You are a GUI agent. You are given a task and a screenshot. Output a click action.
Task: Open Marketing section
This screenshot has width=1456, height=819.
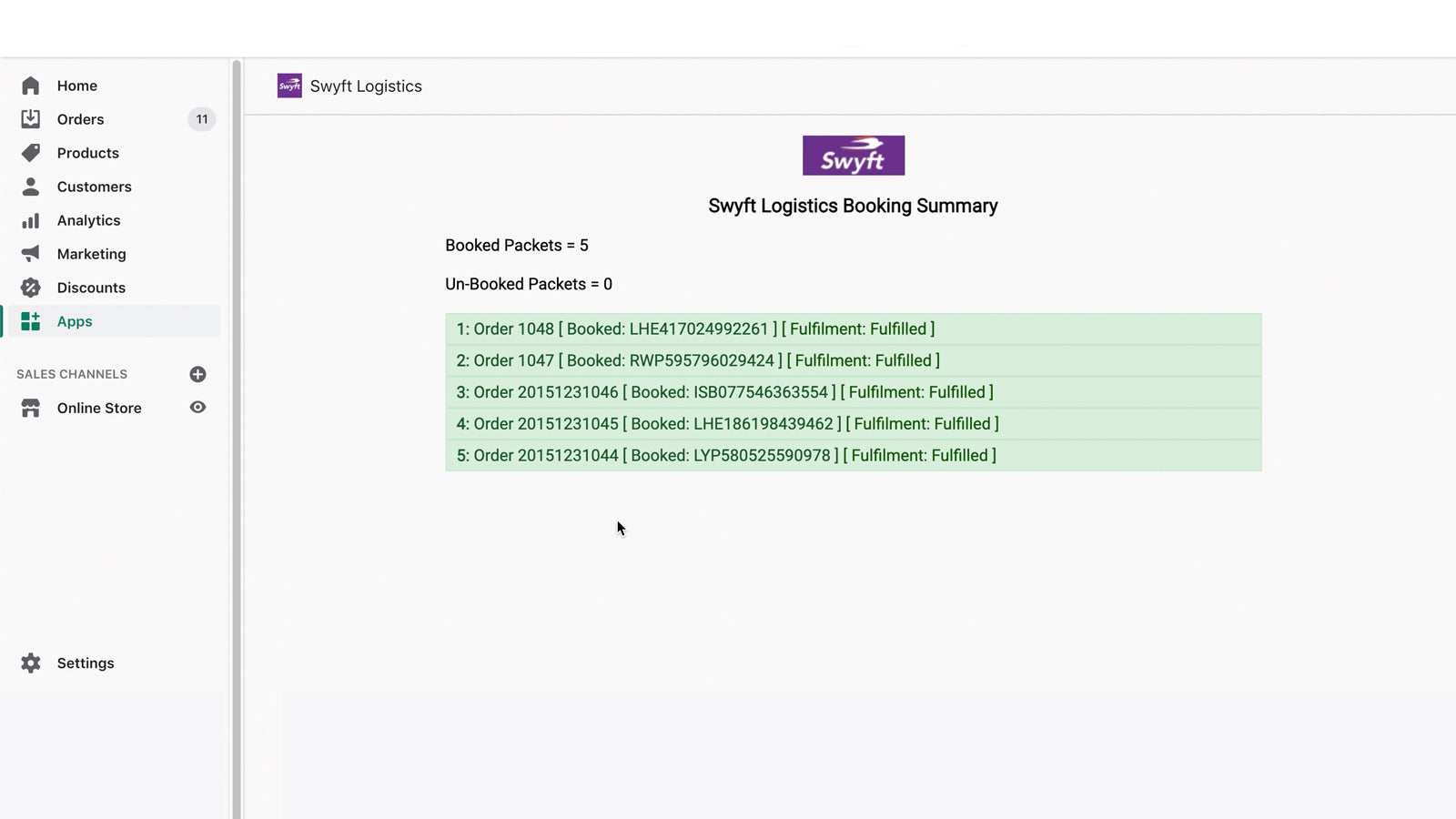coord(92,254)
